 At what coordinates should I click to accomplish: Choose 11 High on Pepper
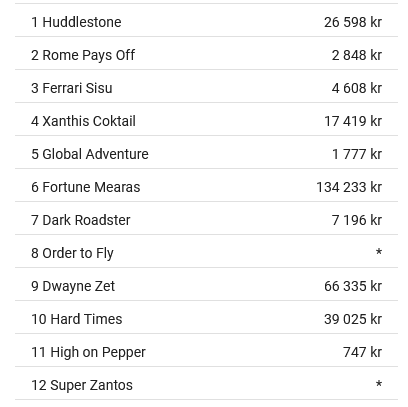click(206, 350)
